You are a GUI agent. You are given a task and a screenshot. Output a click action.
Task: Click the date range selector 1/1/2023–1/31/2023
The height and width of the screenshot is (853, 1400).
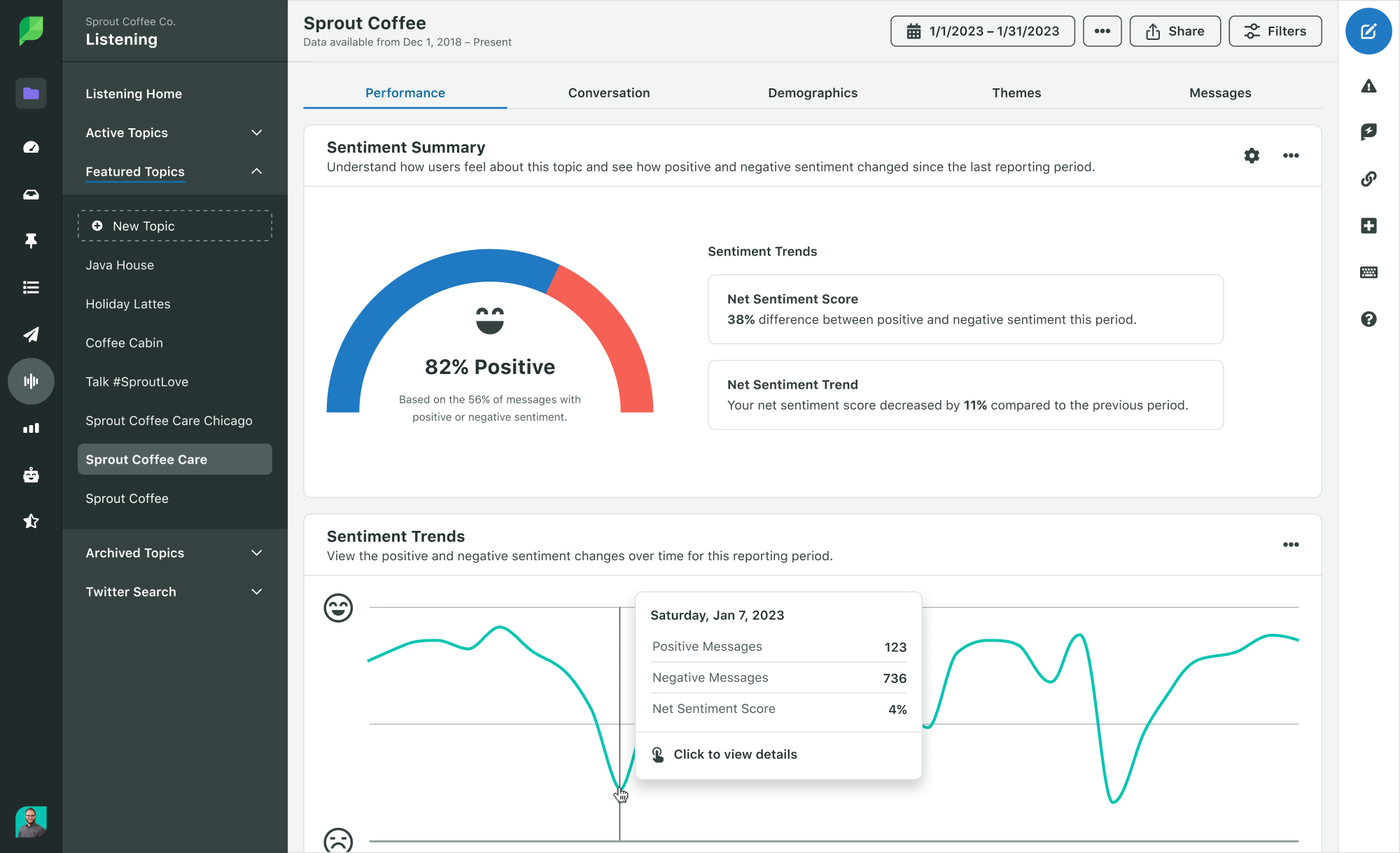983,31
